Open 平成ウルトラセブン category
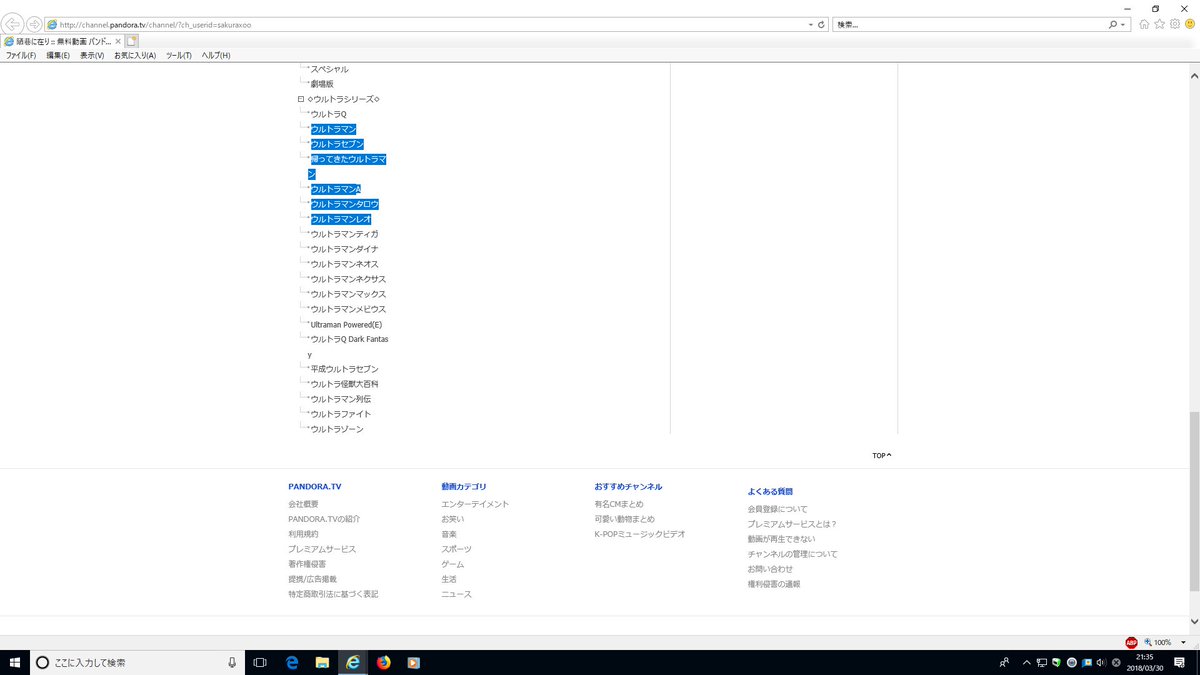The image size is (1200, 675). (x=344, y=369)
